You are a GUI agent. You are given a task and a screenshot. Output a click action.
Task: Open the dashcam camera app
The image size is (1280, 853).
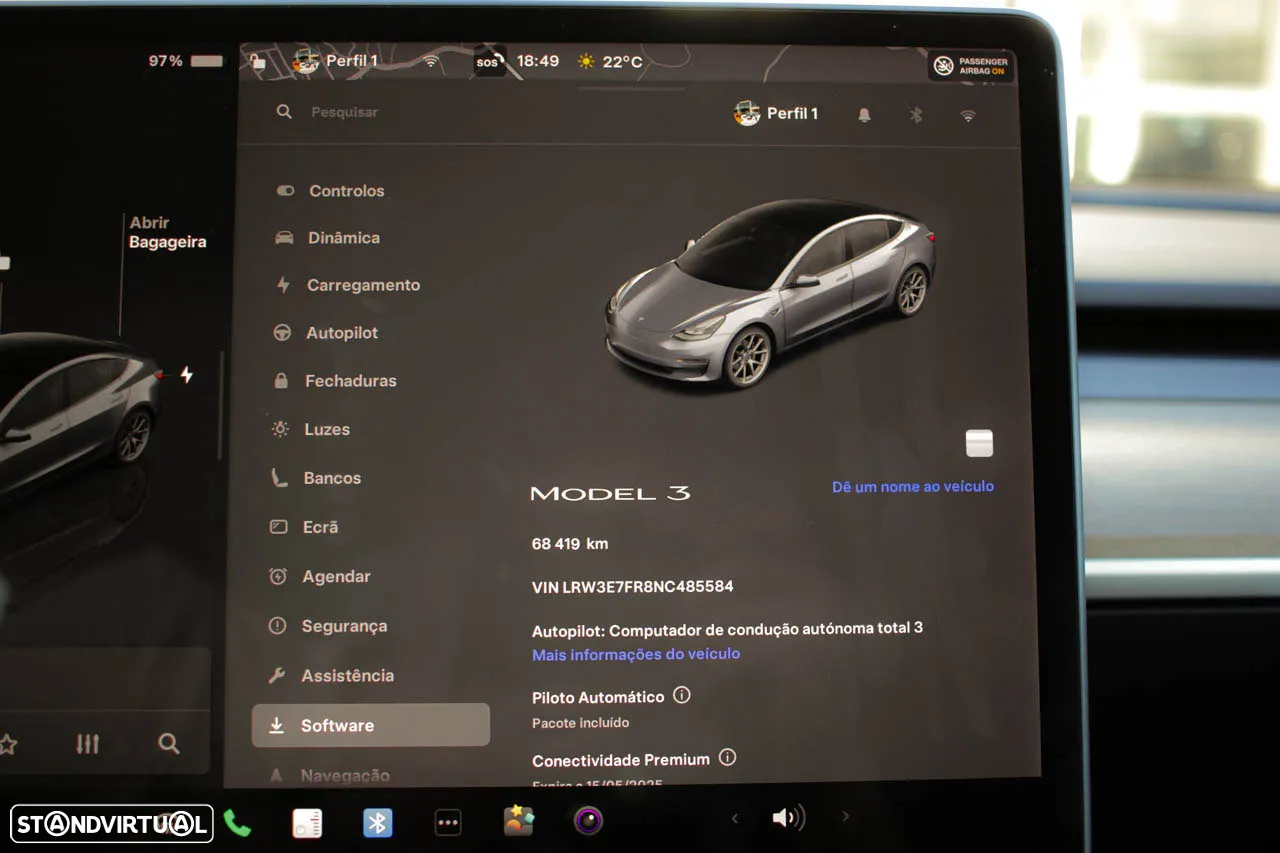pos(588,821)
